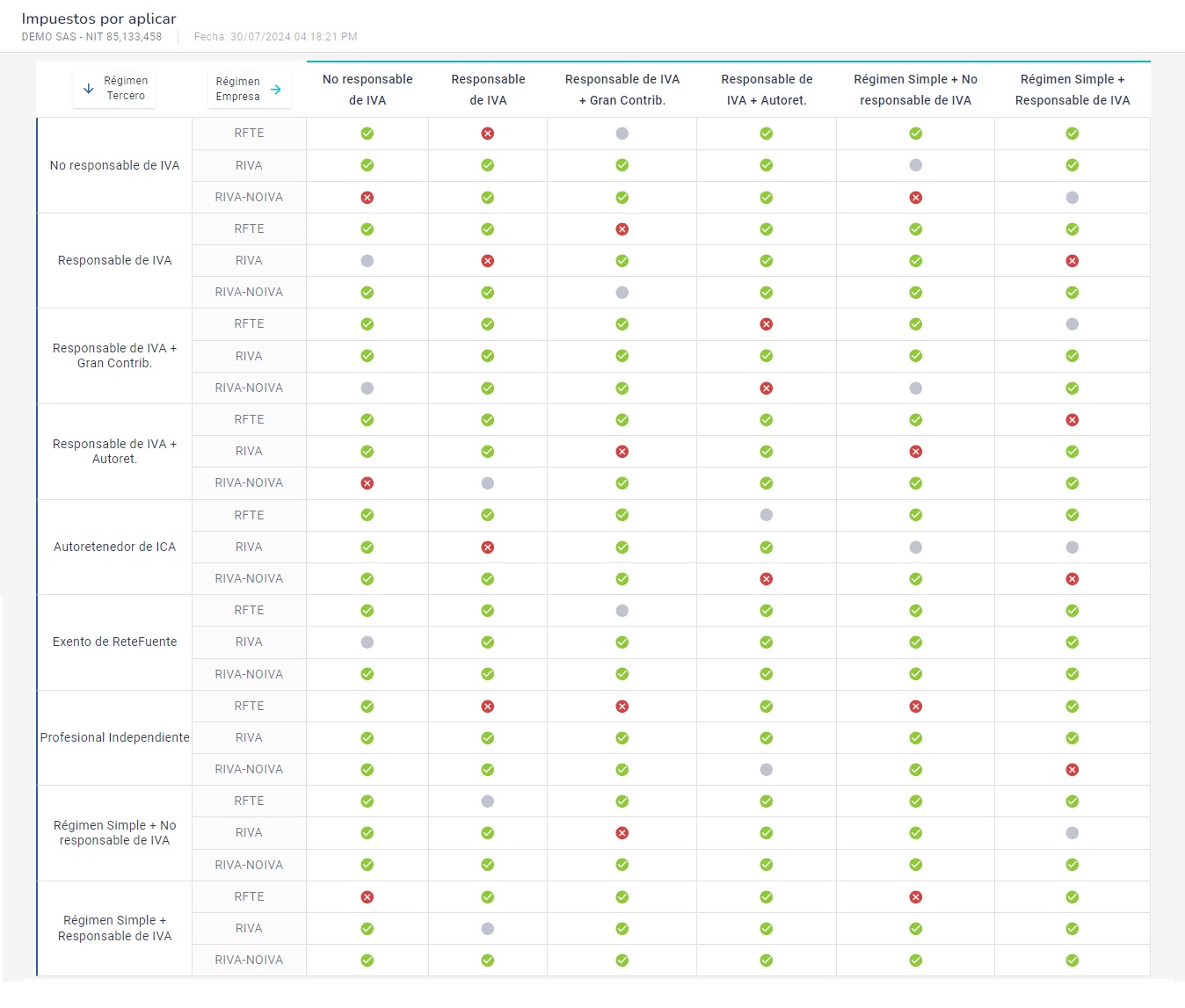This screenshot has width=1185, height=1008.
Task: Click gray dot in tercero Gran Contrib. RFTE row
Action: click(x=1072, y=323)
